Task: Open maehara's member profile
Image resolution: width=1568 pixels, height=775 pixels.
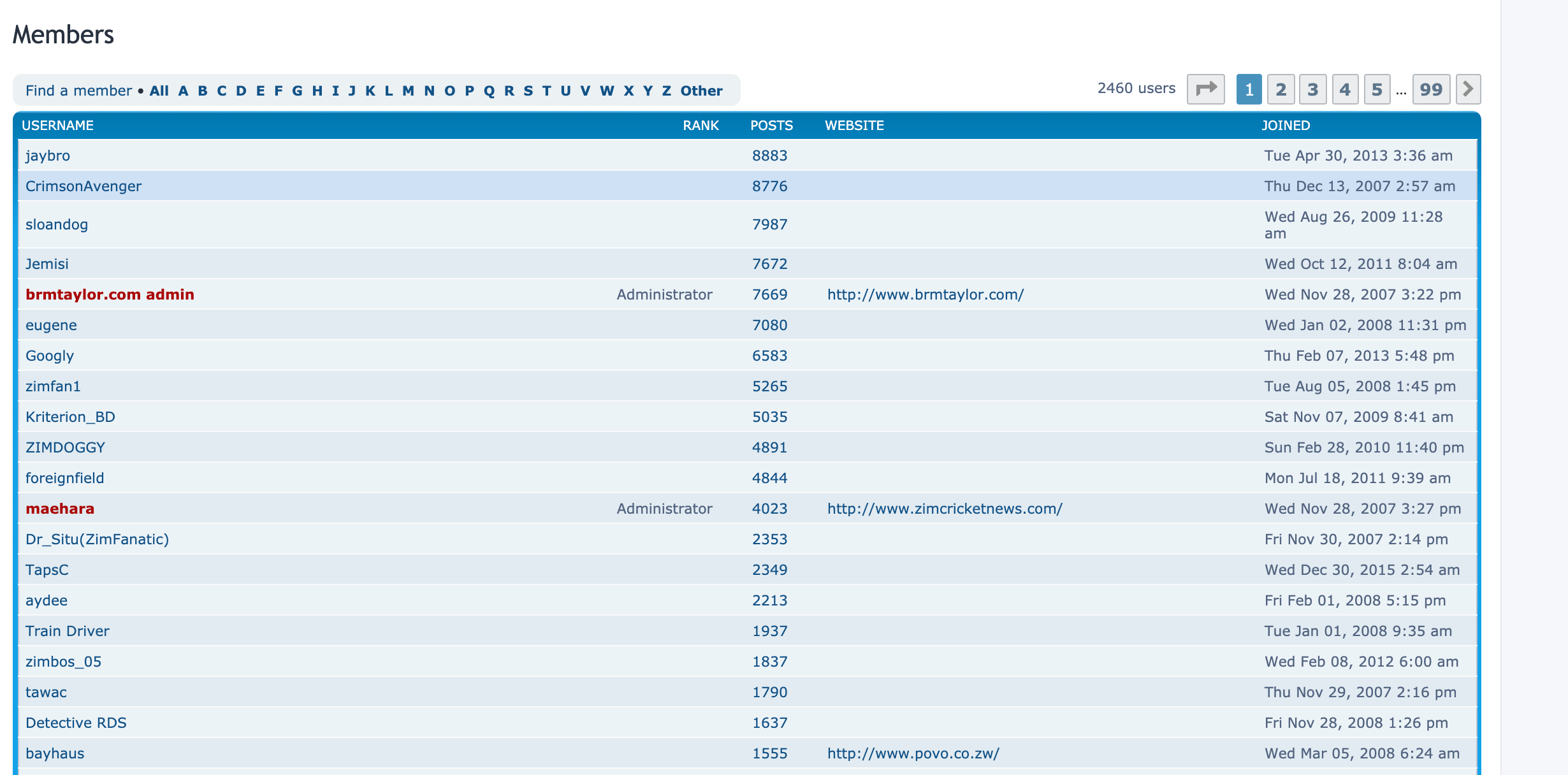Action: click(59, 509)
